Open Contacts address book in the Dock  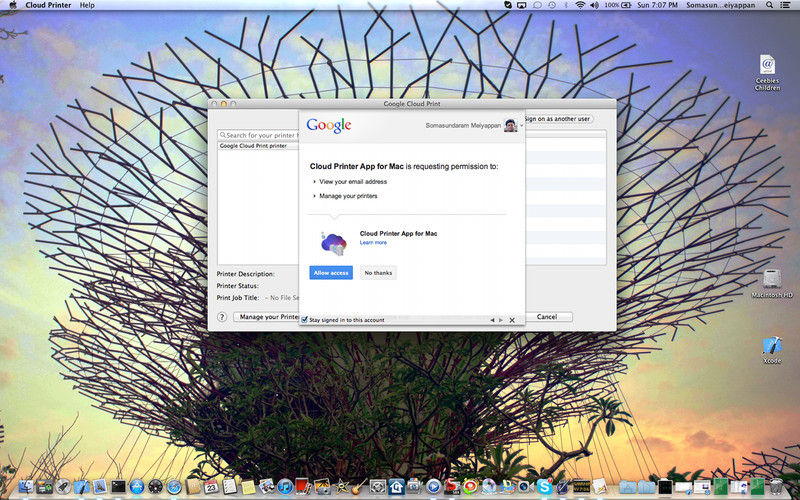point(193,487)
